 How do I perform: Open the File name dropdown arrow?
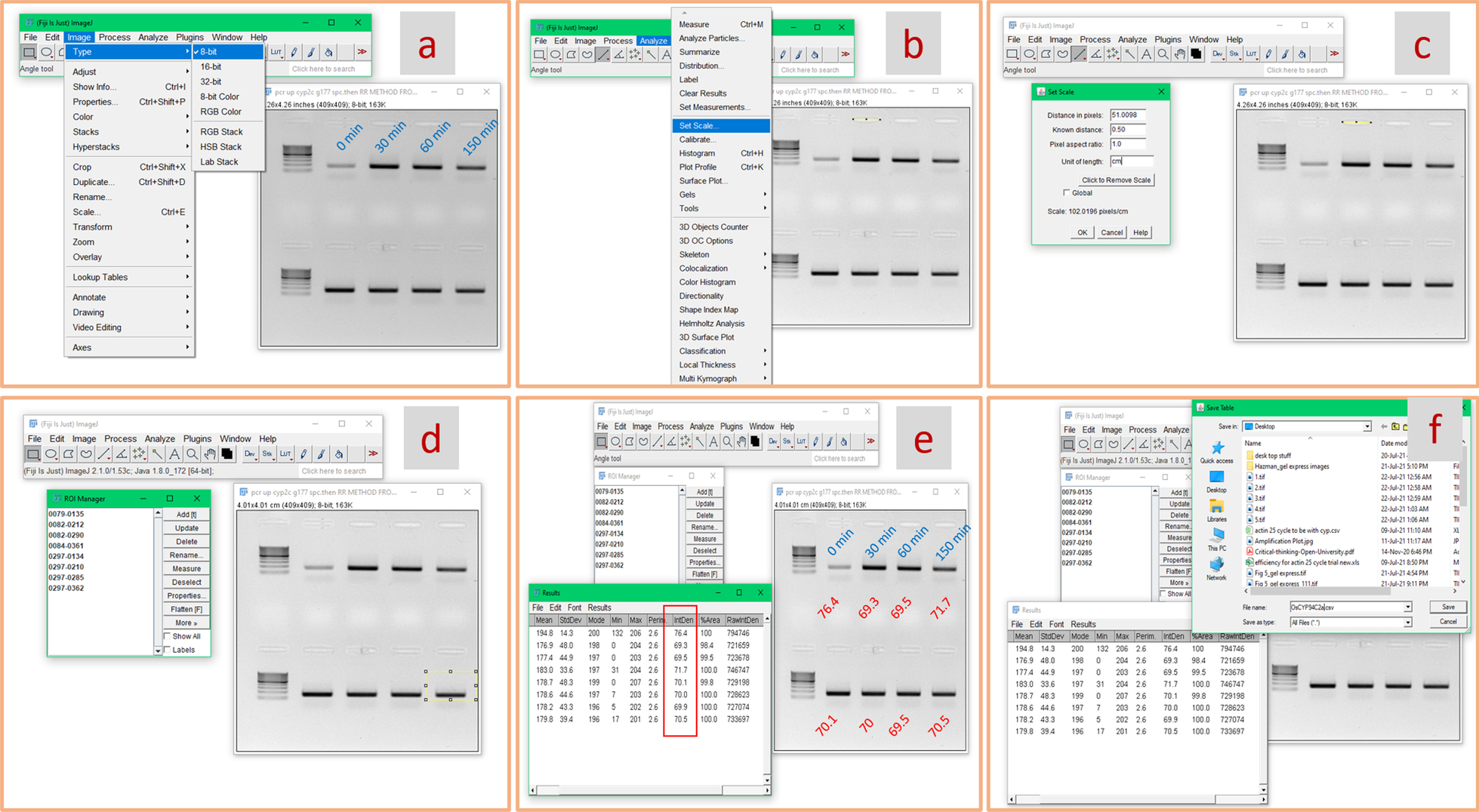(1407, 607)
